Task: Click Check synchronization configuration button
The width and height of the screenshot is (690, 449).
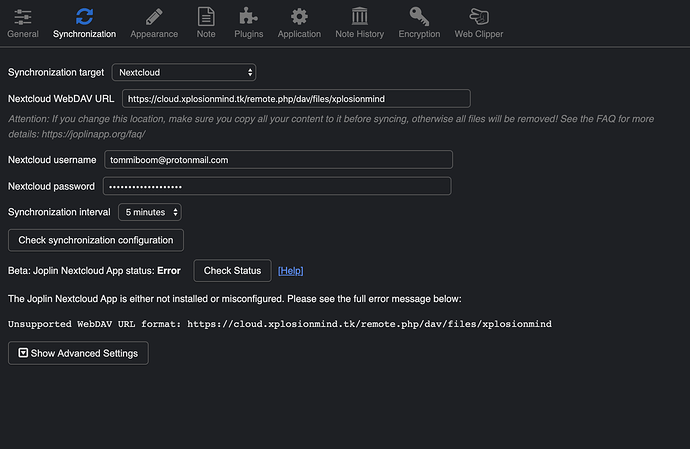Action: 96,240
